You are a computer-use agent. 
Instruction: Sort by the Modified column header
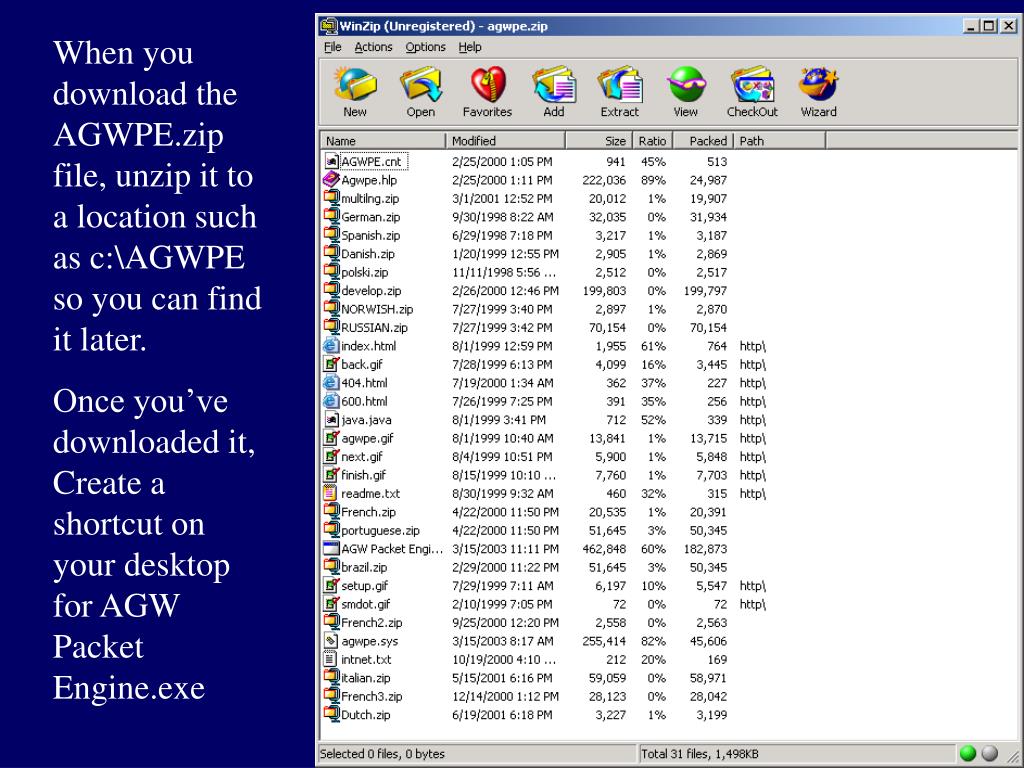pos(505,140)
